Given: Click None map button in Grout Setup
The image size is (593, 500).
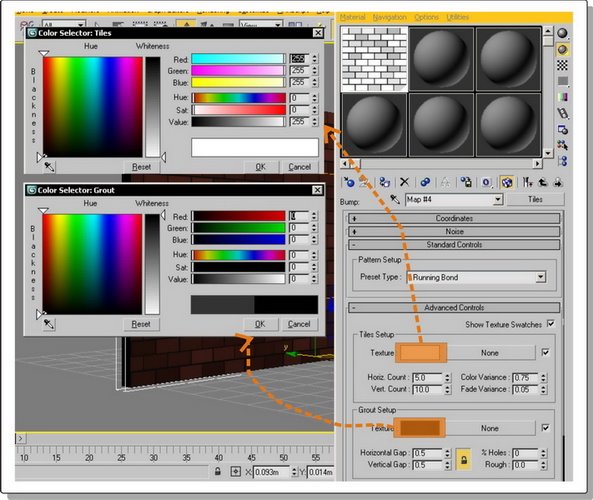Looking at the screenshot, I should 490,428.
